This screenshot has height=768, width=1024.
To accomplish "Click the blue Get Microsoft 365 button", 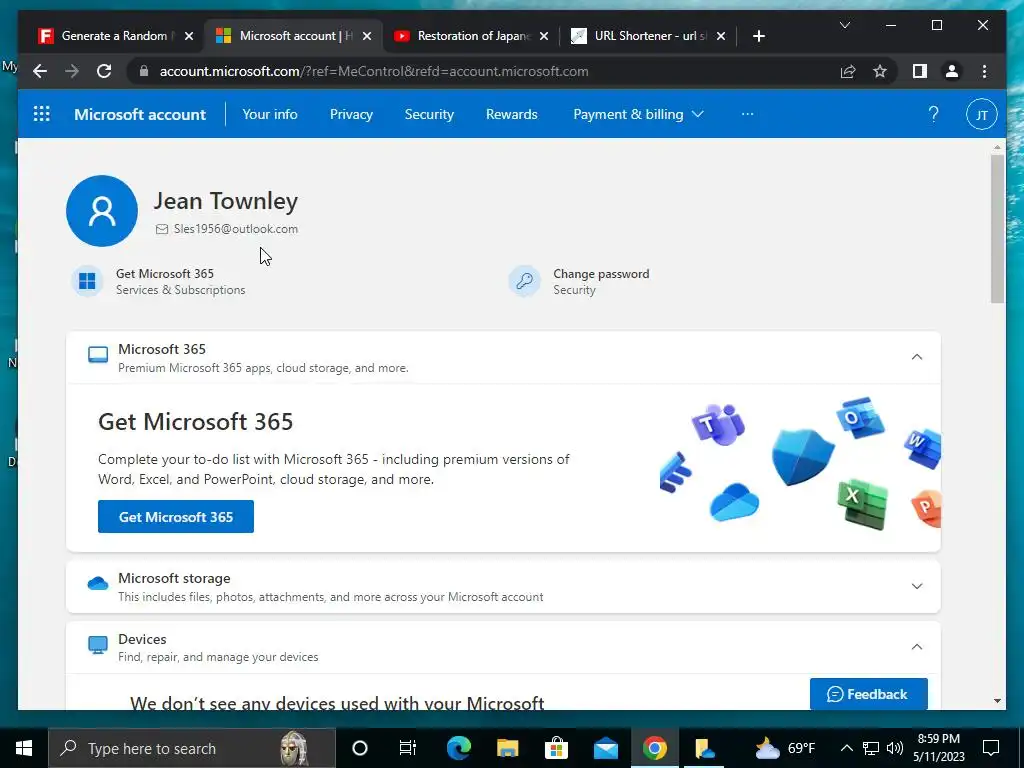I will pyautogui.click(x=176, y=517).
